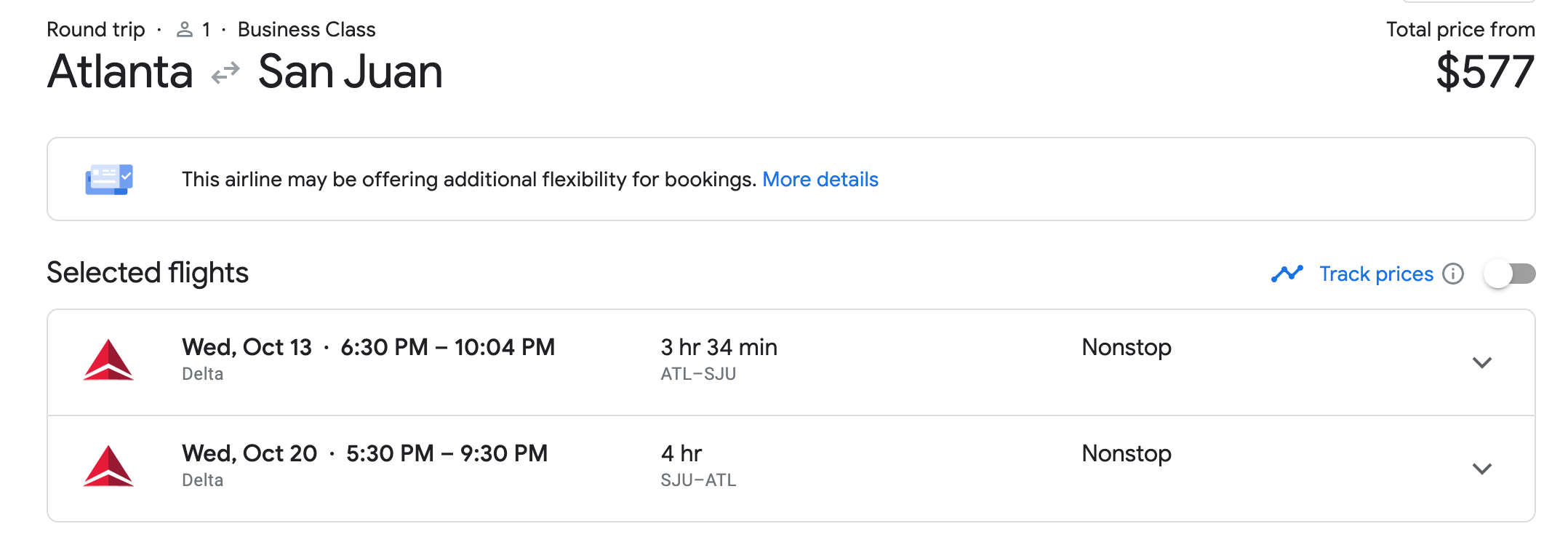Viewport: 1568px width, 553px height.
Task: Click the Selected flights heading
Action: [x=148, y=273]
